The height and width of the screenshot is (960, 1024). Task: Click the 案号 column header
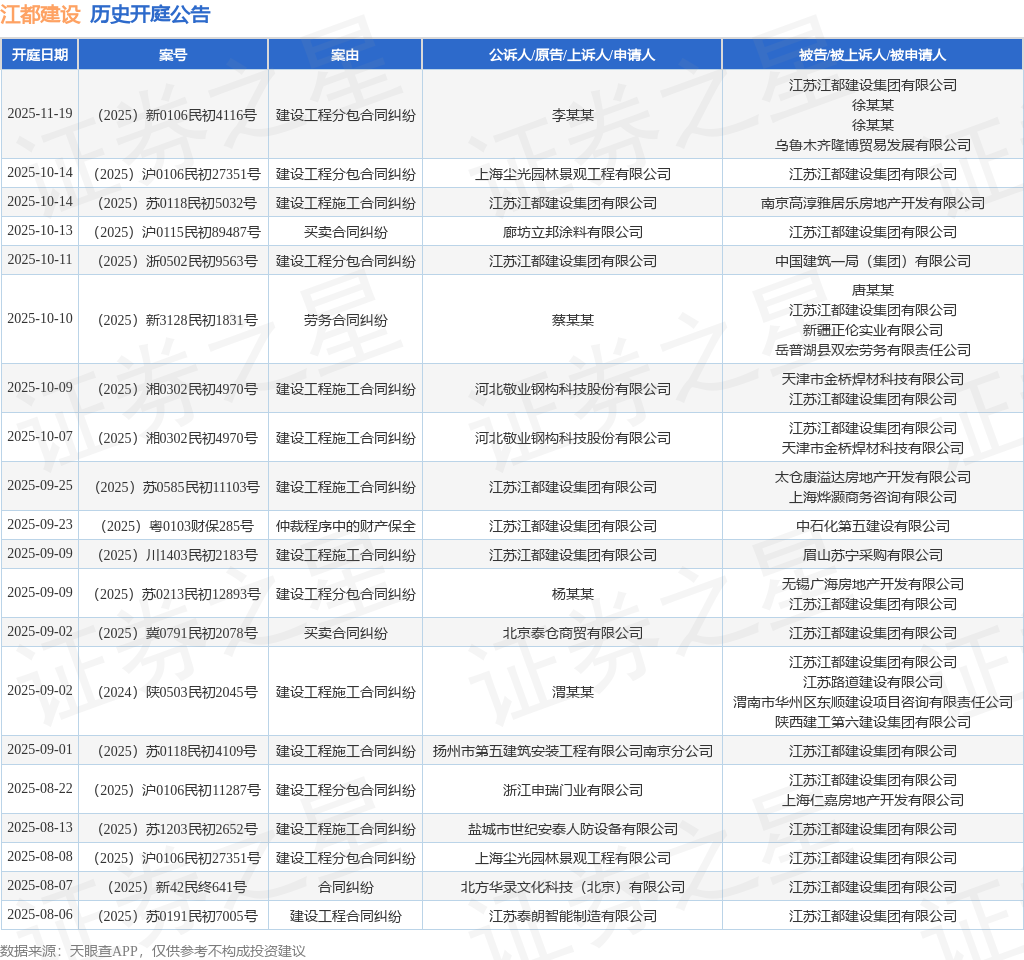(173, 55)
